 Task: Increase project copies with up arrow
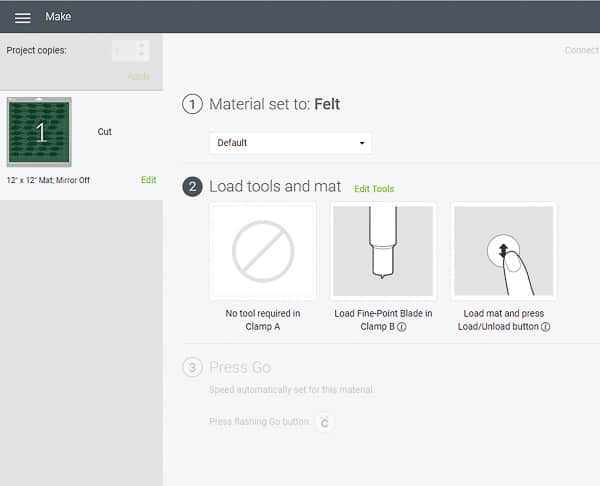(142, 45)
